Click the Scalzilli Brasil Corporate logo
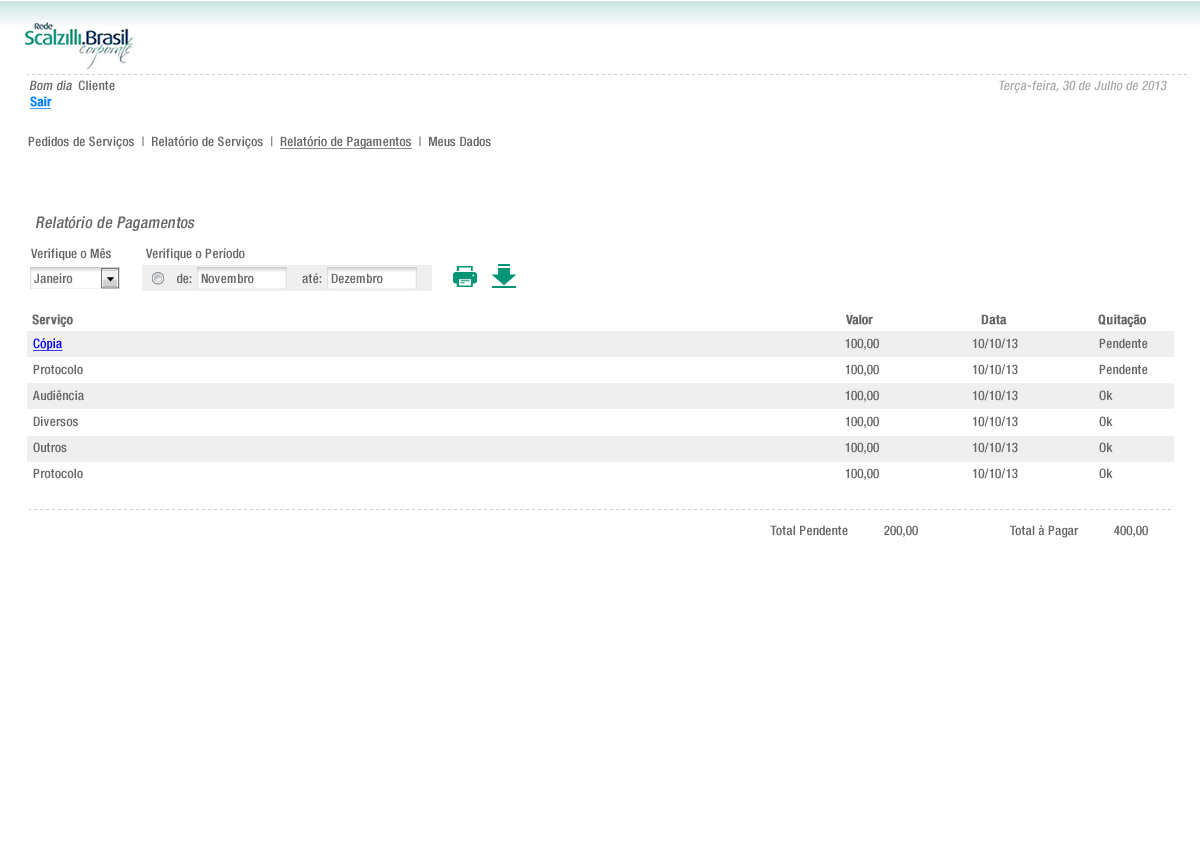 coord(79,45)
